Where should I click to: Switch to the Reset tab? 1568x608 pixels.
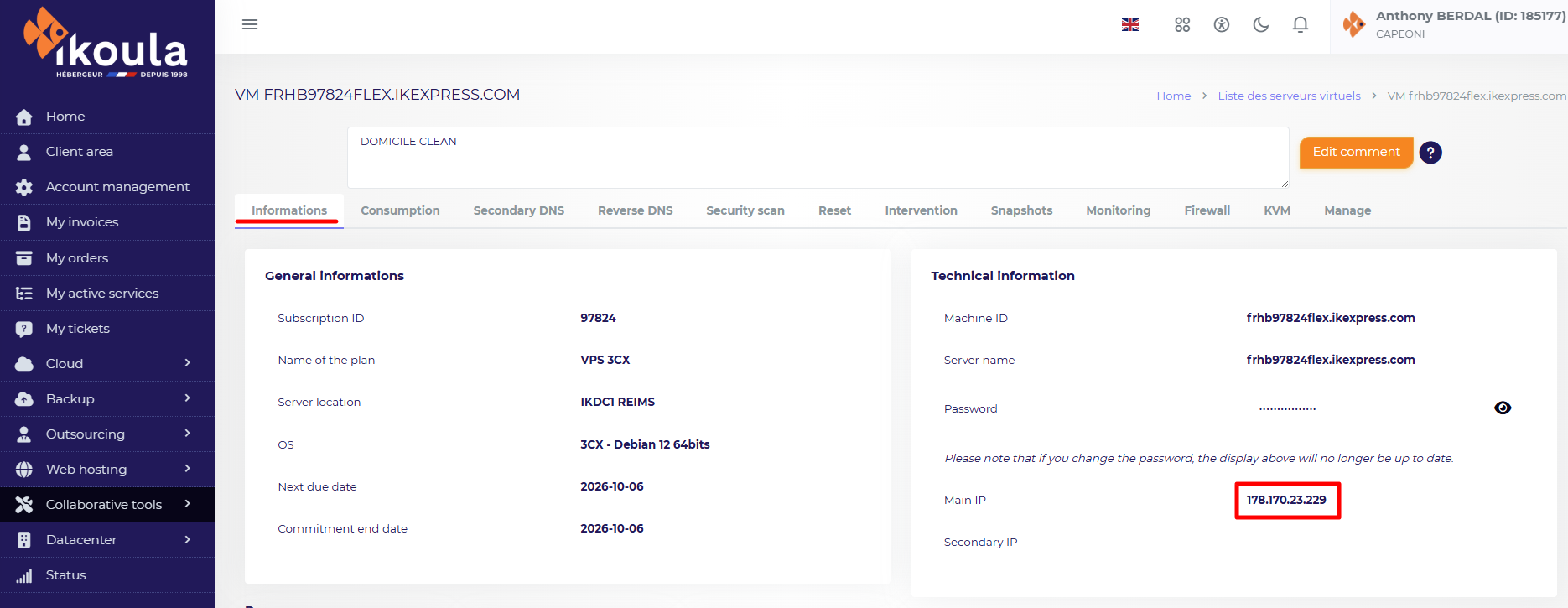[835, 210]
